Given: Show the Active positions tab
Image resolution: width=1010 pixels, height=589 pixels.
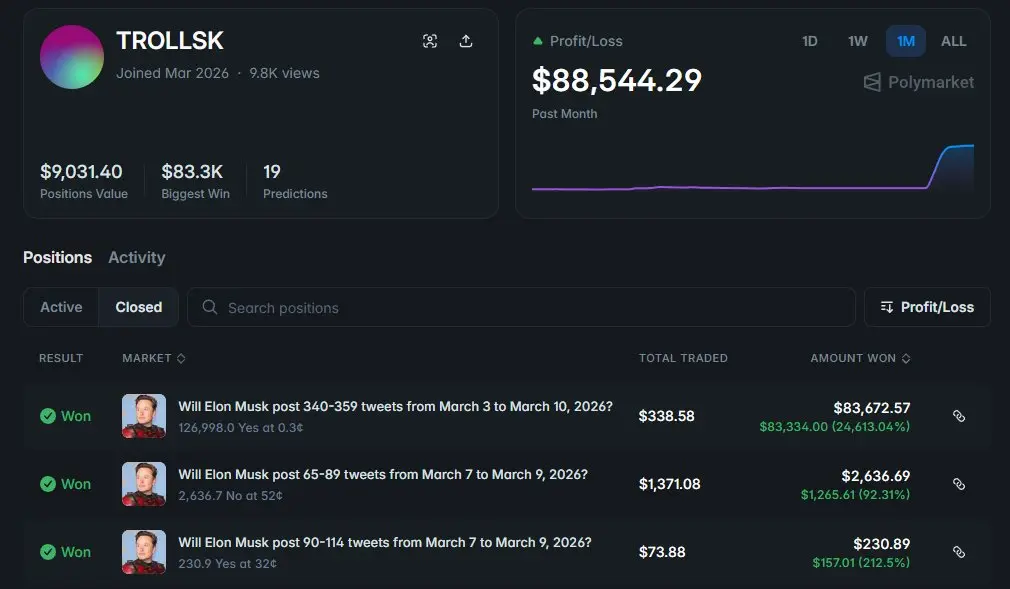Looking at the screenshot, I should [x=61, y=307].
